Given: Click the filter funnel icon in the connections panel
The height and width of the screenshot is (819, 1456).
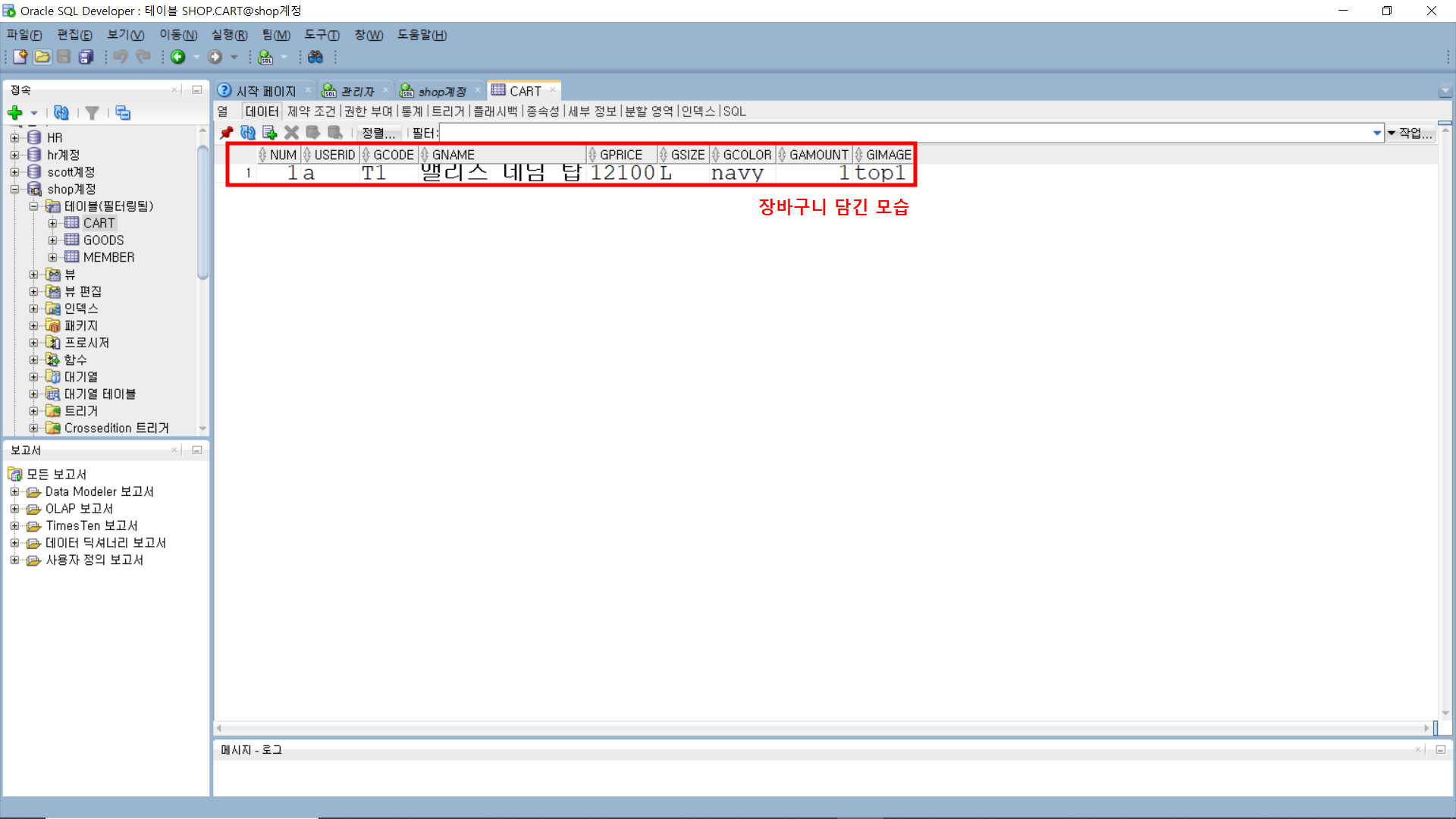Looking at the screenshot, I should click(x=93, y=113).
